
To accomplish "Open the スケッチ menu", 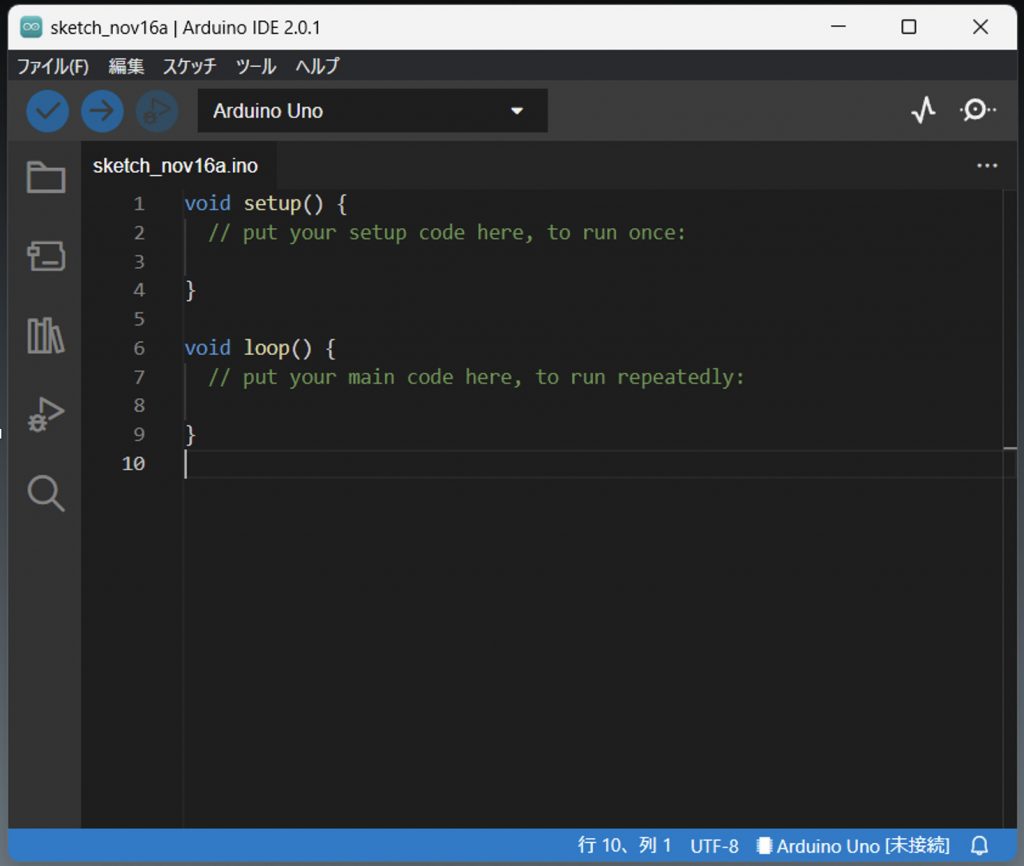I will [x=189, y=67].
